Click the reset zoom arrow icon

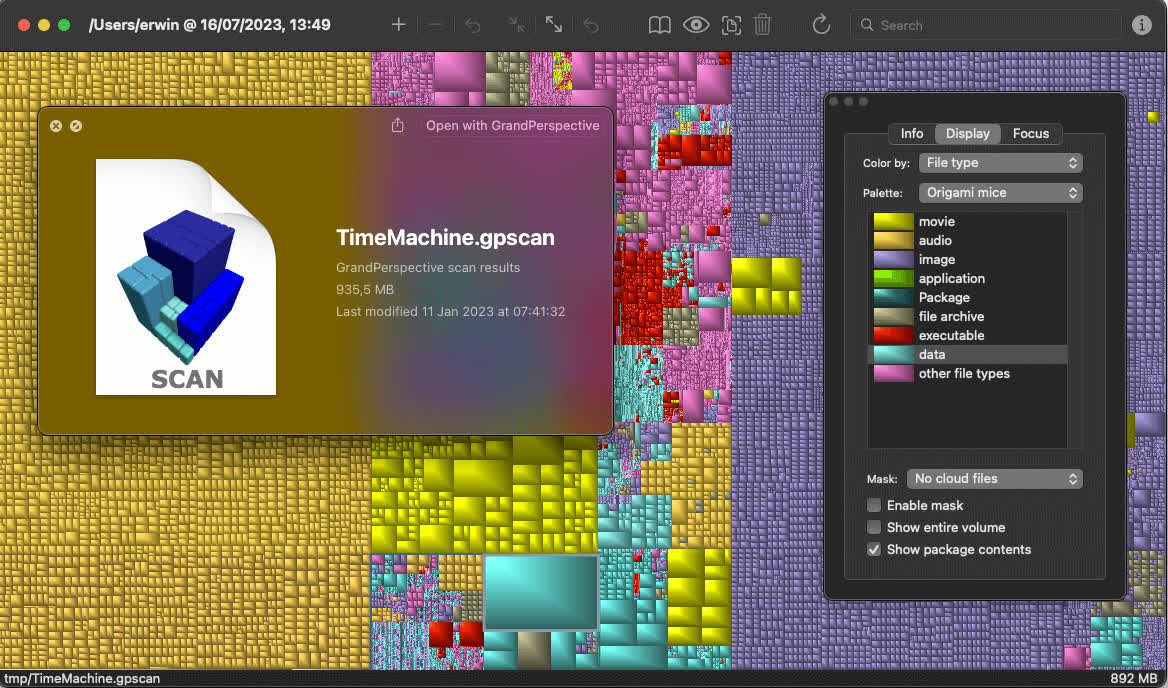tap(473, 25)
